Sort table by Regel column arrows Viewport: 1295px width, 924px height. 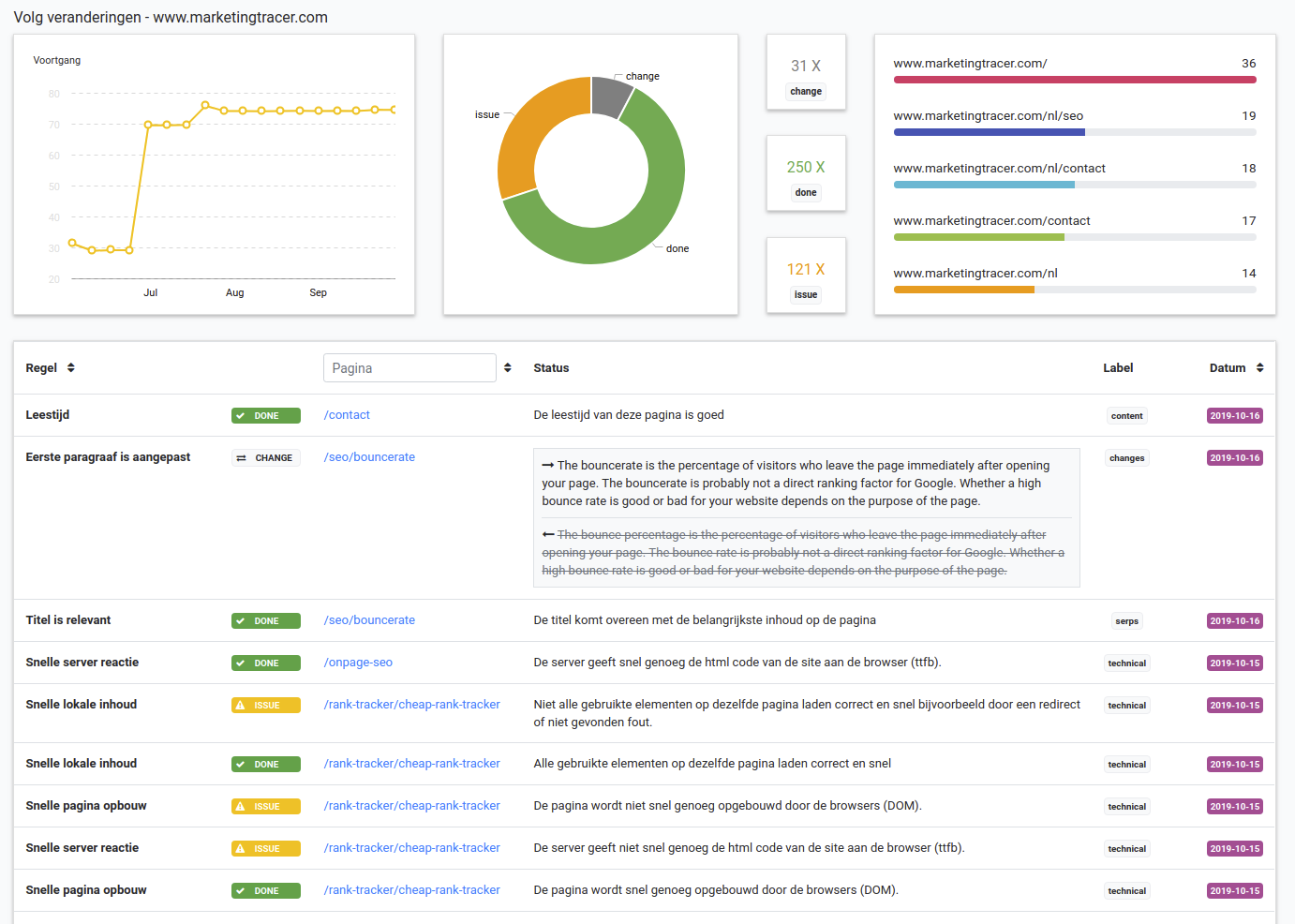(70, 368)
